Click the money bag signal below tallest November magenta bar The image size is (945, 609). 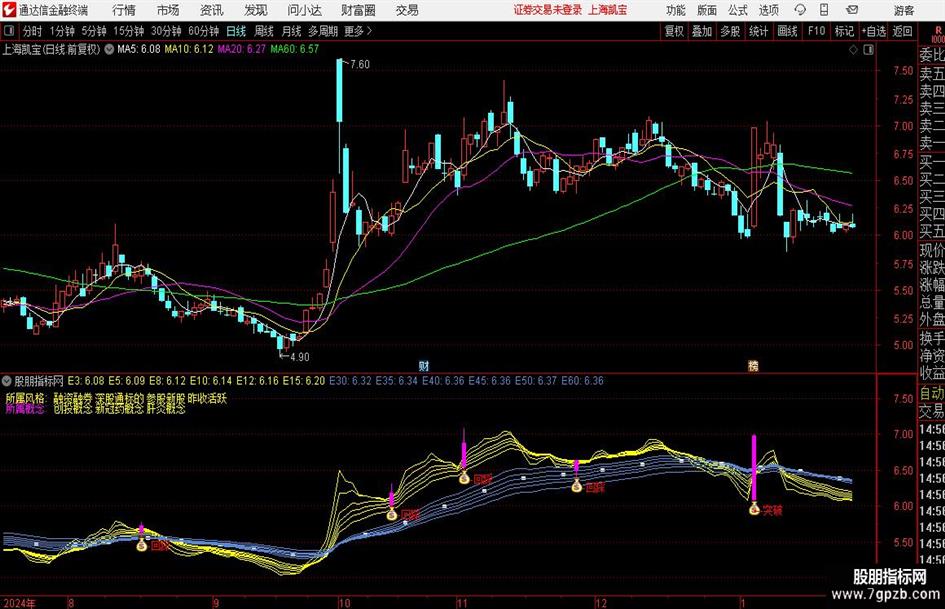[x=463, y=478]
